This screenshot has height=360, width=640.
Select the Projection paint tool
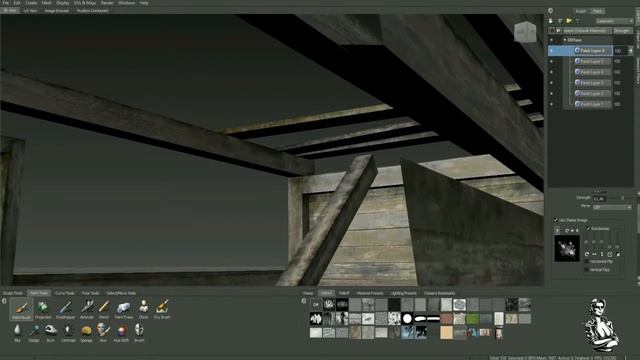click(42, 309)
